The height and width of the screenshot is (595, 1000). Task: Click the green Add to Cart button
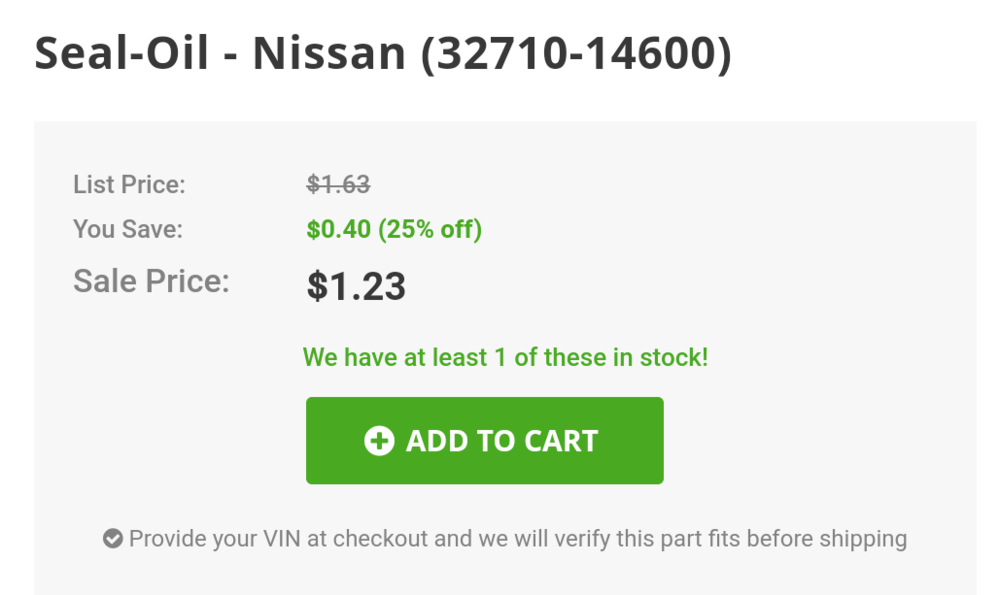coord(484,440)
